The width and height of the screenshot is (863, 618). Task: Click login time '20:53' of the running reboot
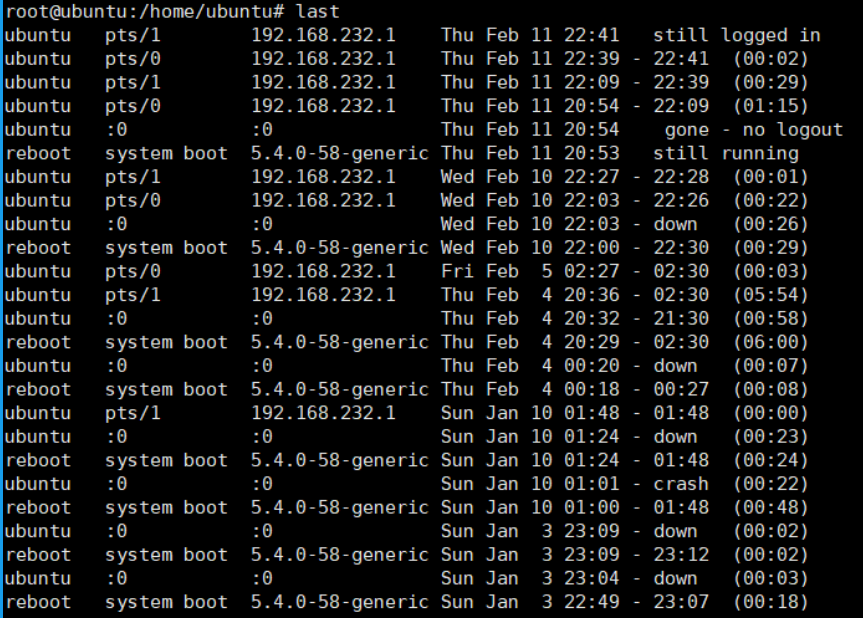tap(592, 154)
